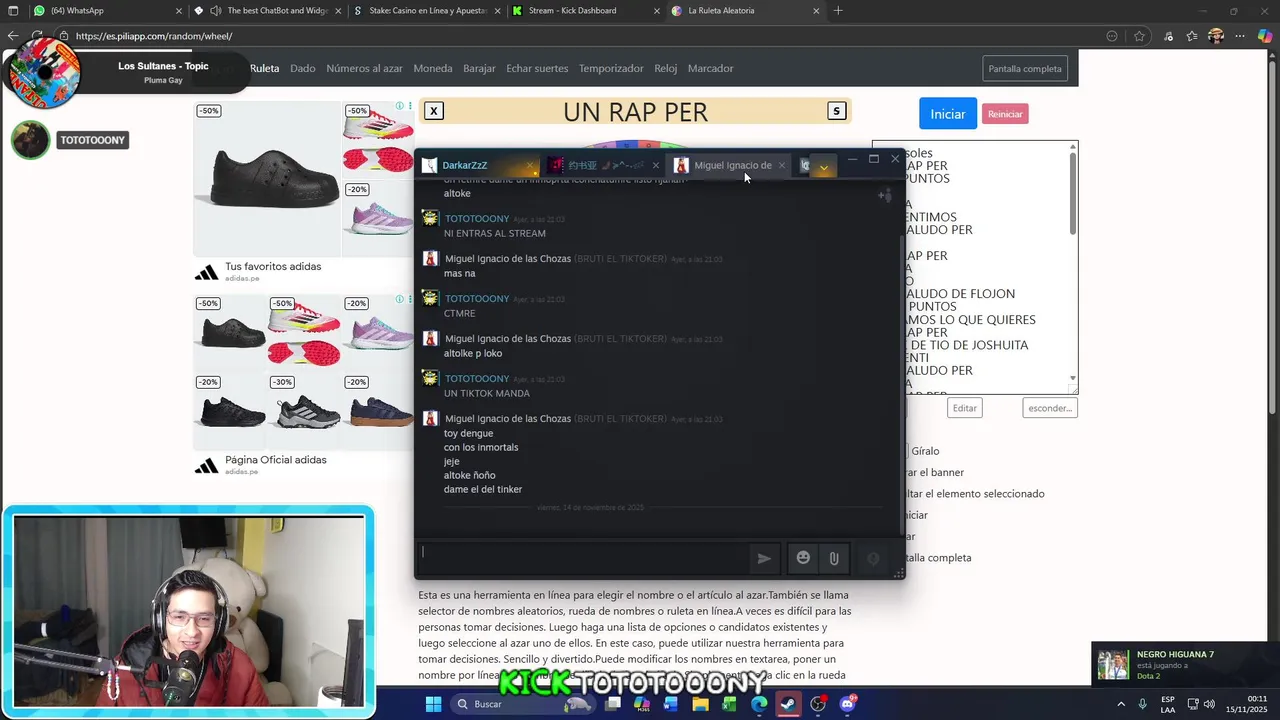Click the system tray microphone icon
This screenshot has width=1280, height=720.
click(1142, 704)
